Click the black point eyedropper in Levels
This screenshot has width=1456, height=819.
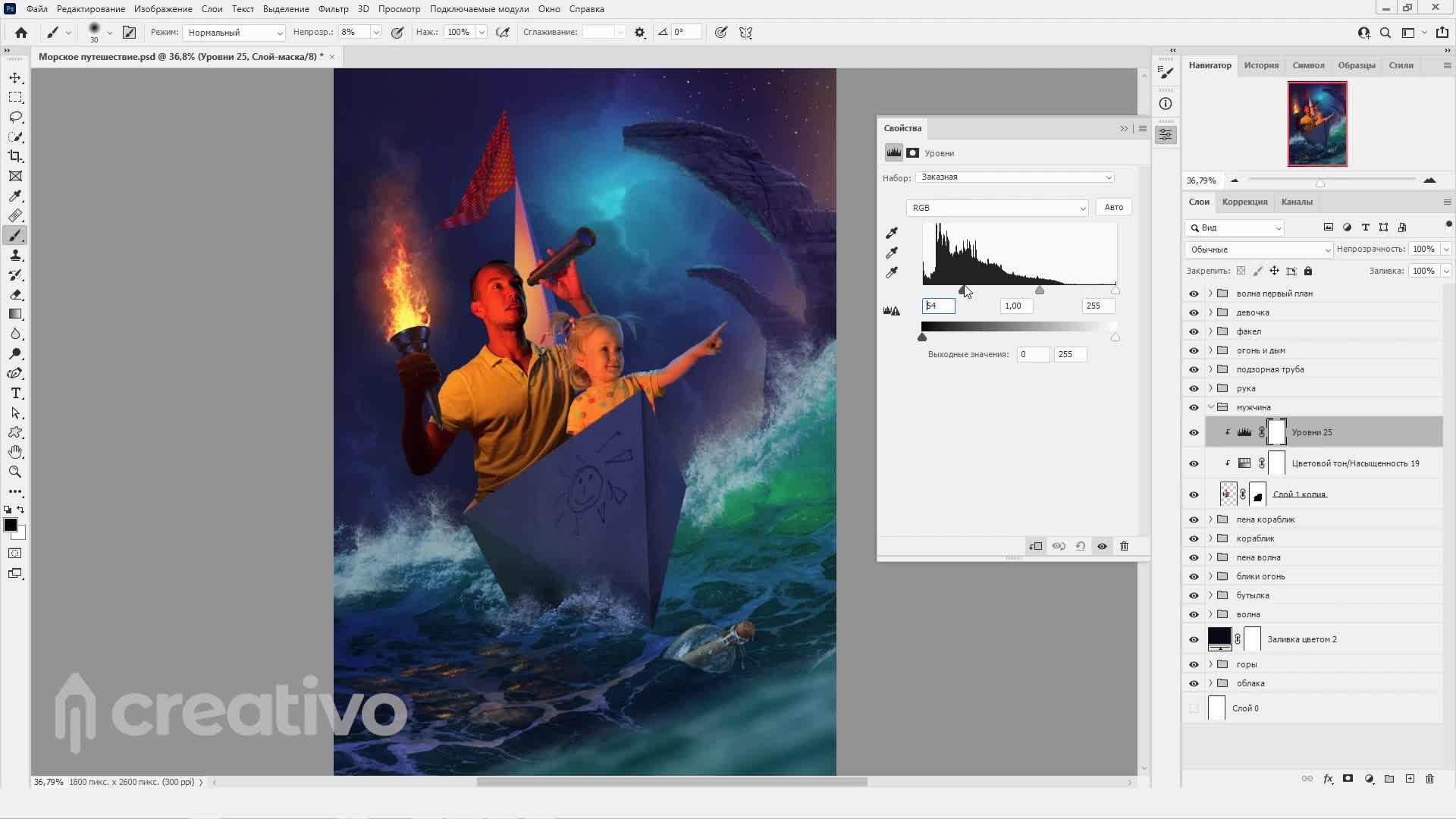(892, 233)
